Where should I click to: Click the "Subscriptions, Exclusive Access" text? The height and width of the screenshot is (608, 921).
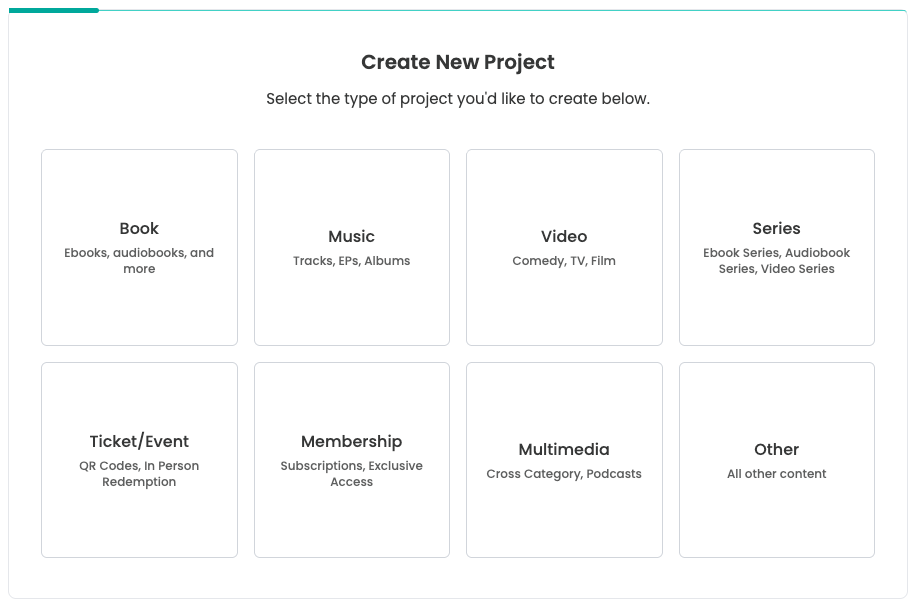pyautogui.click(x=351, y=473)
